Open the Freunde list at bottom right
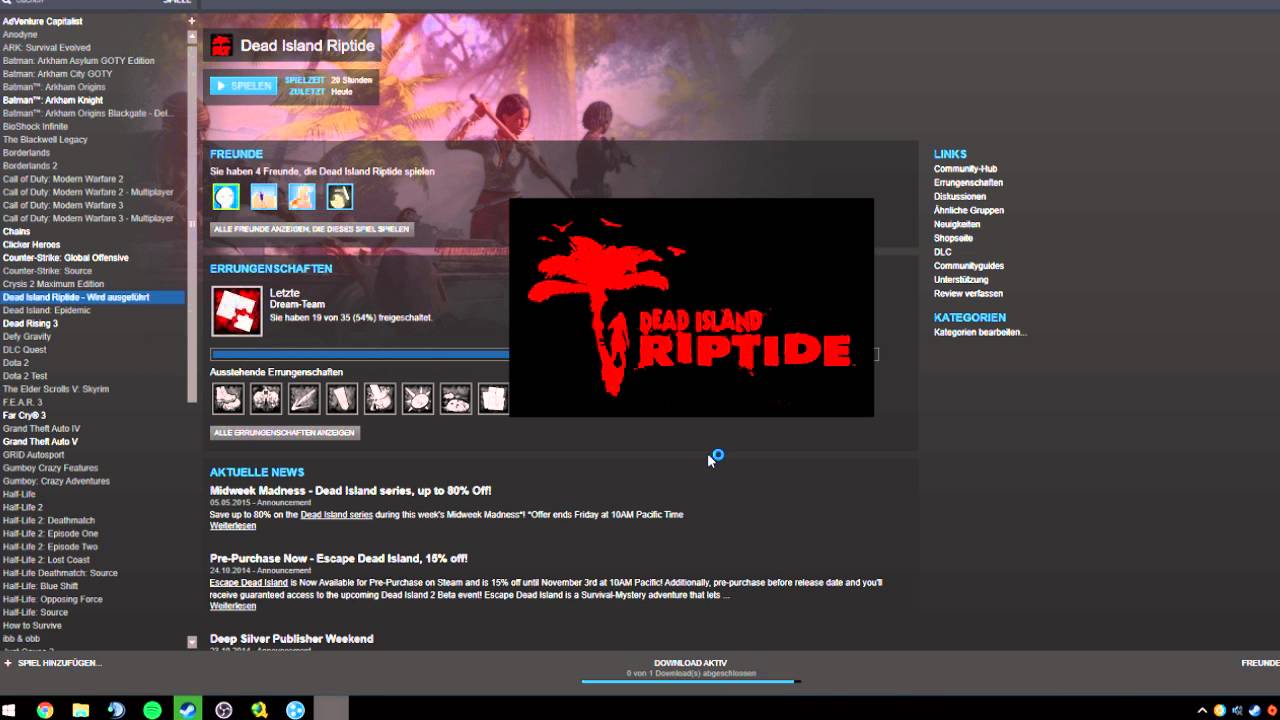Viewport: 1280px width, 720px height. [x=1260, y=663]
